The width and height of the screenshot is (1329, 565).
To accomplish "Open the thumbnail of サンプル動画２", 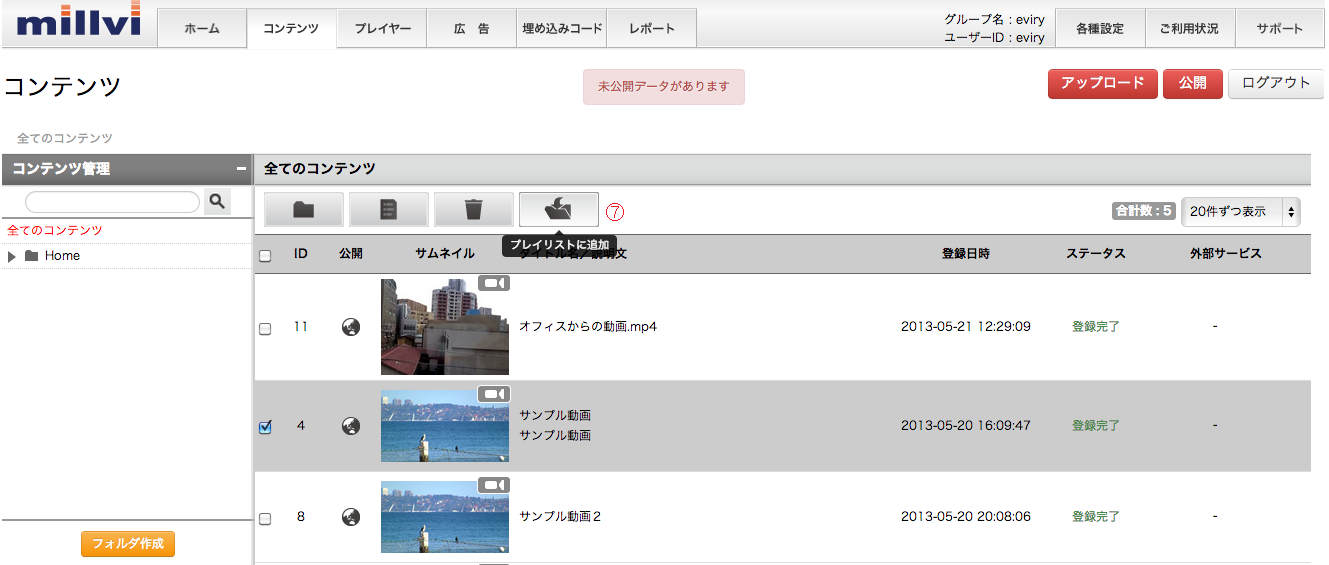I will coord(445,515).
